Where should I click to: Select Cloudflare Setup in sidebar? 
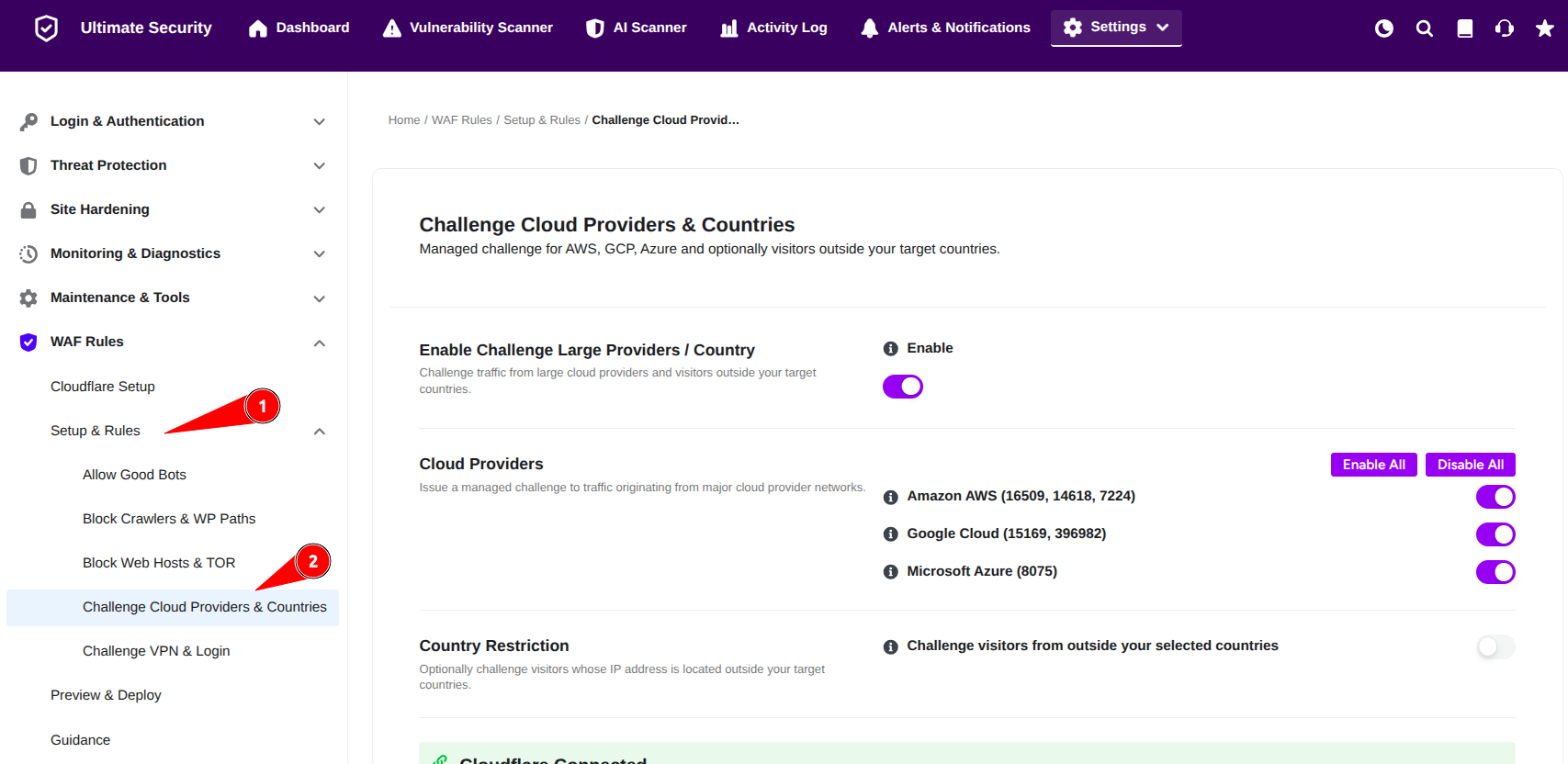click(x=103, y=387)
